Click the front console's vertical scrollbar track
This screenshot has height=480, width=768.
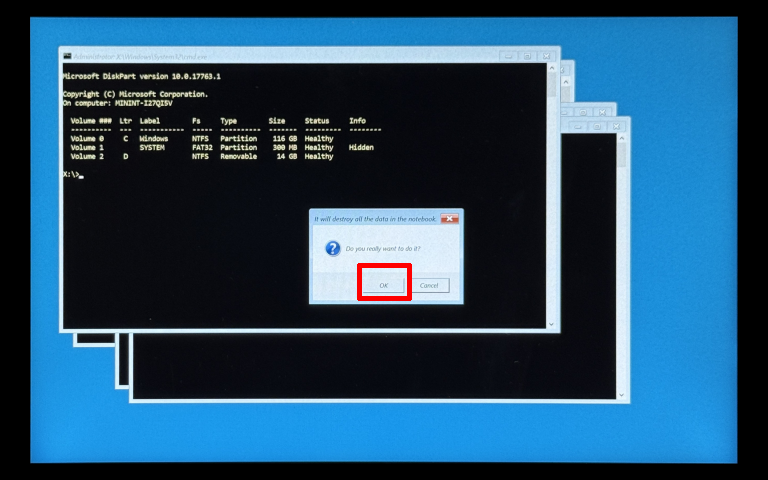pos(552,200)
